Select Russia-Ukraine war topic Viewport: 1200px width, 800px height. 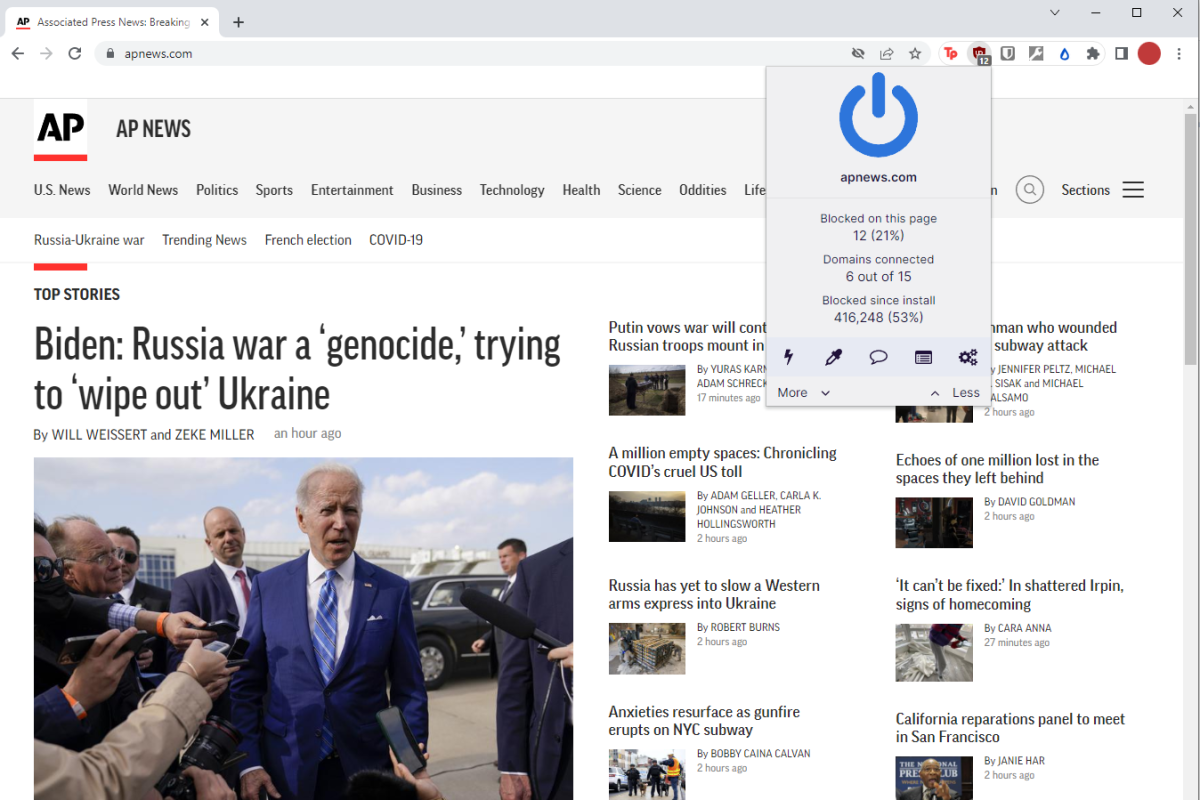tap(89, 240)
